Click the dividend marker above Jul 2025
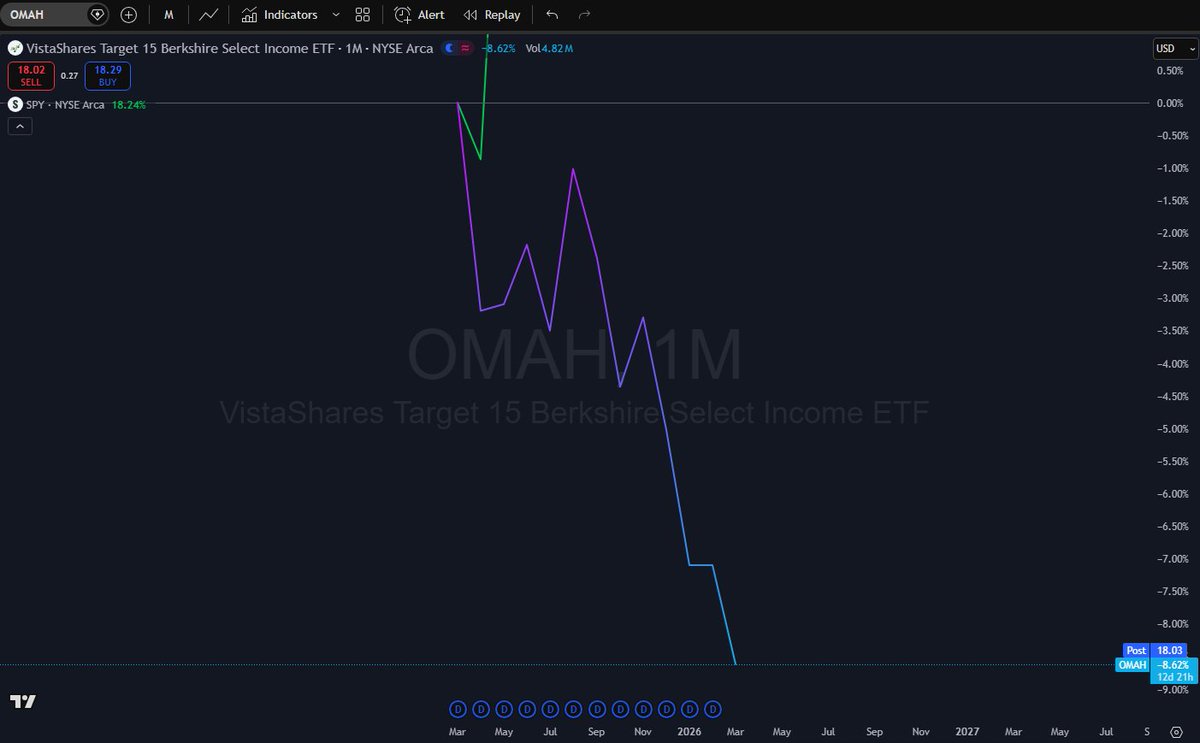Viewport: 1200px width, 743px height. pos(551,709)
